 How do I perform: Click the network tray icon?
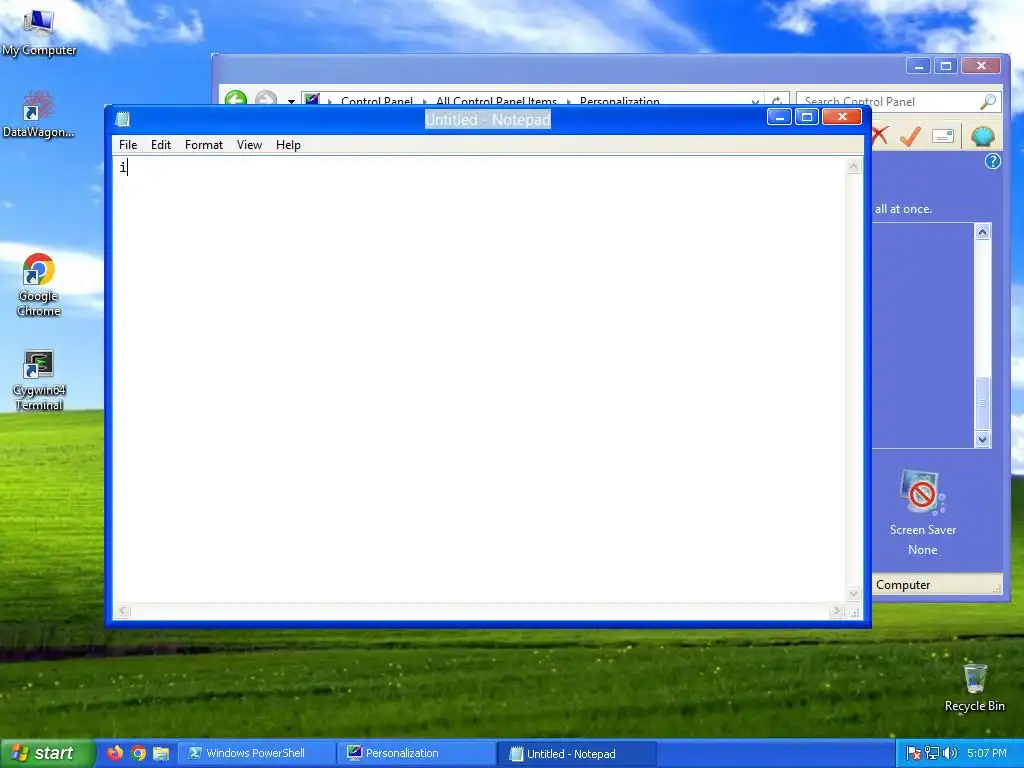[932, 753]
